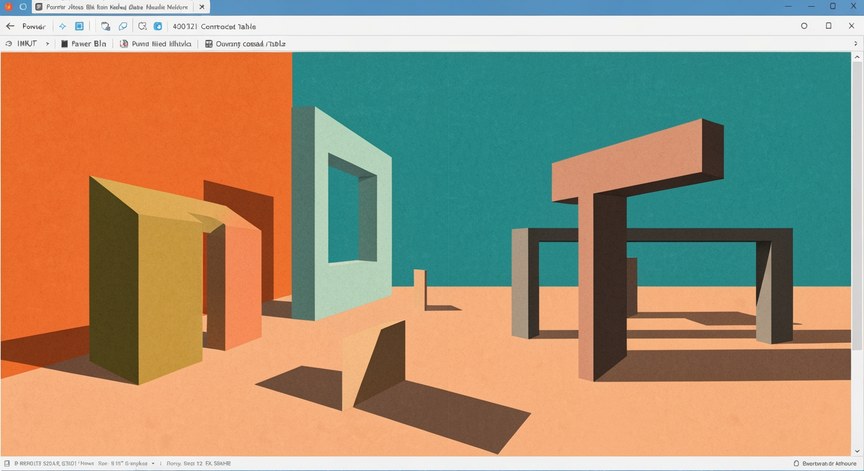Click the status text at the bar's bottom right
Viewport: 864px width, 471px height.
tap(829, 464)
